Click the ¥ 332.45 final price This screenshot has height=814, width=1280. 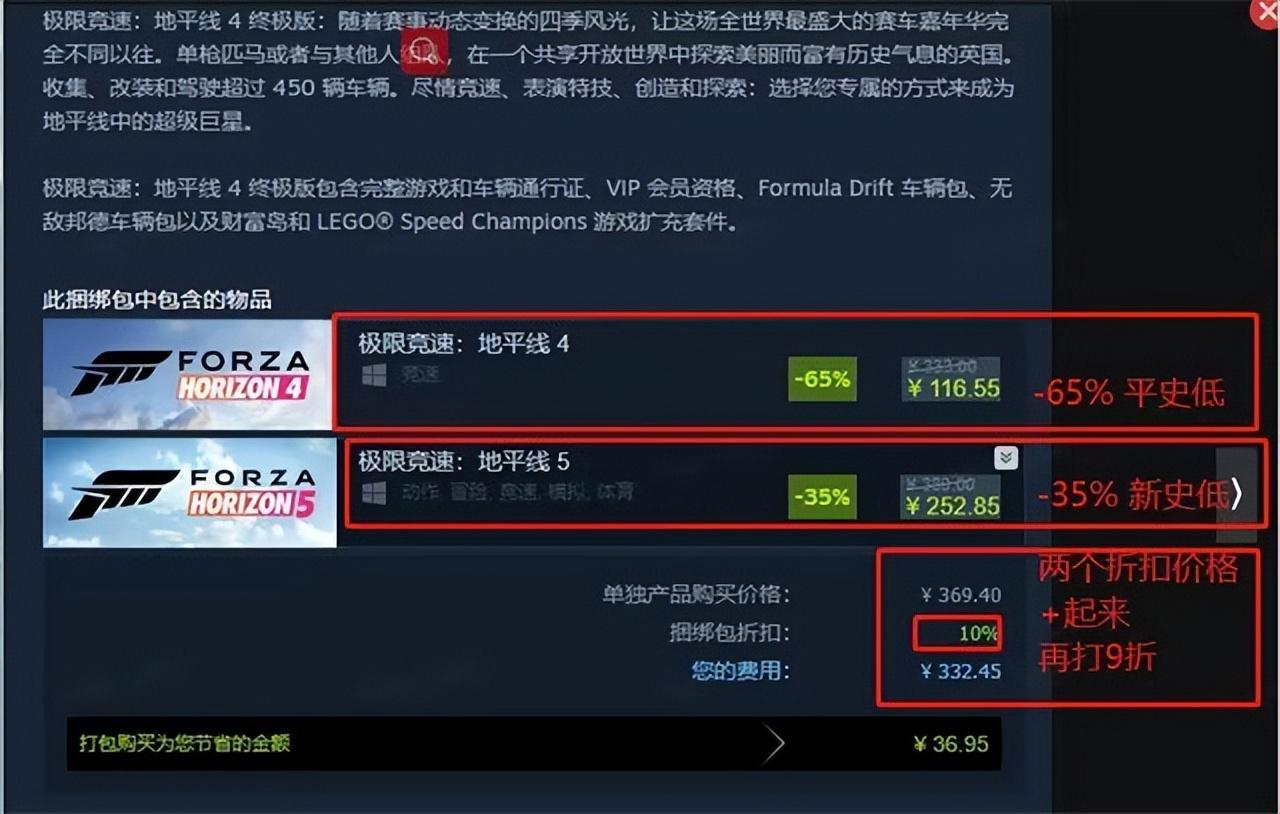tap(961, 671)
